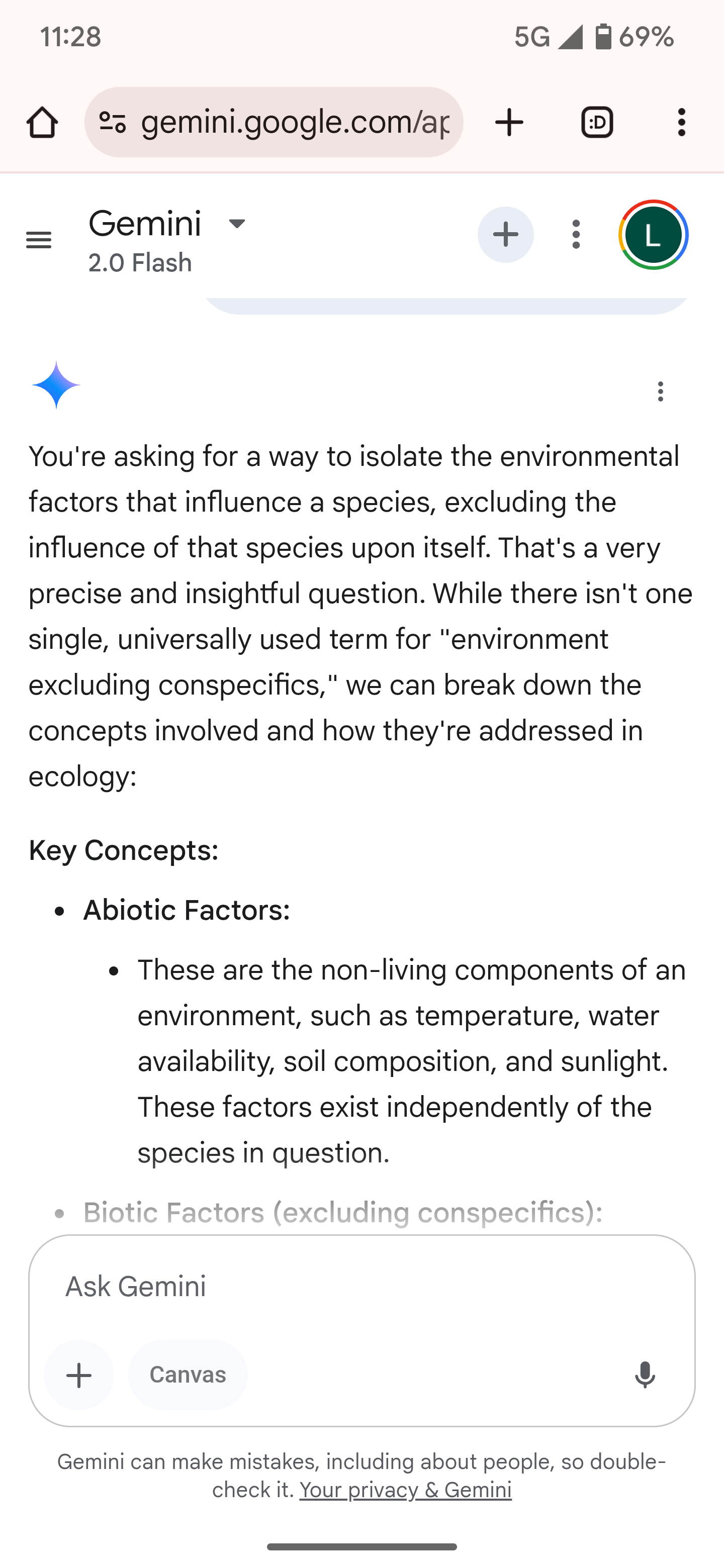Open the attachment plus button

click(79, 1375)
